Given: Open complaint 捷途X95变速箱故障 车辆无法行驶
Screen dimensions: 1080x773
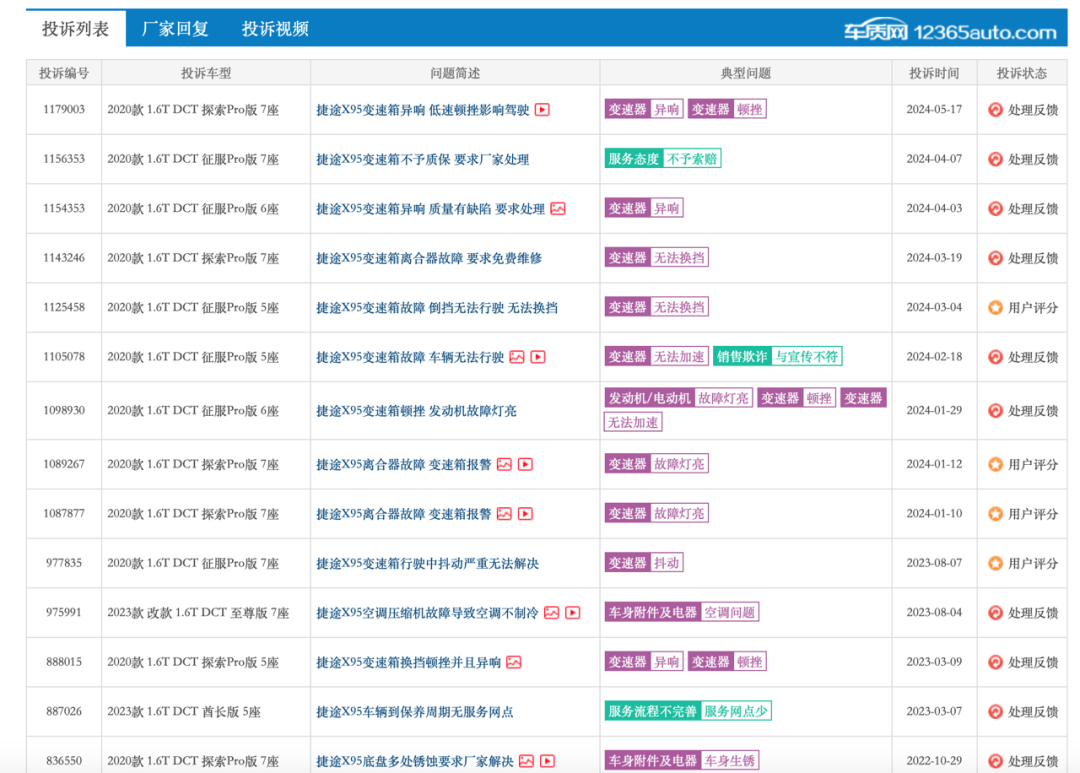Looking at the screenshot, I should pyautogui.click(x=410, y=357).
